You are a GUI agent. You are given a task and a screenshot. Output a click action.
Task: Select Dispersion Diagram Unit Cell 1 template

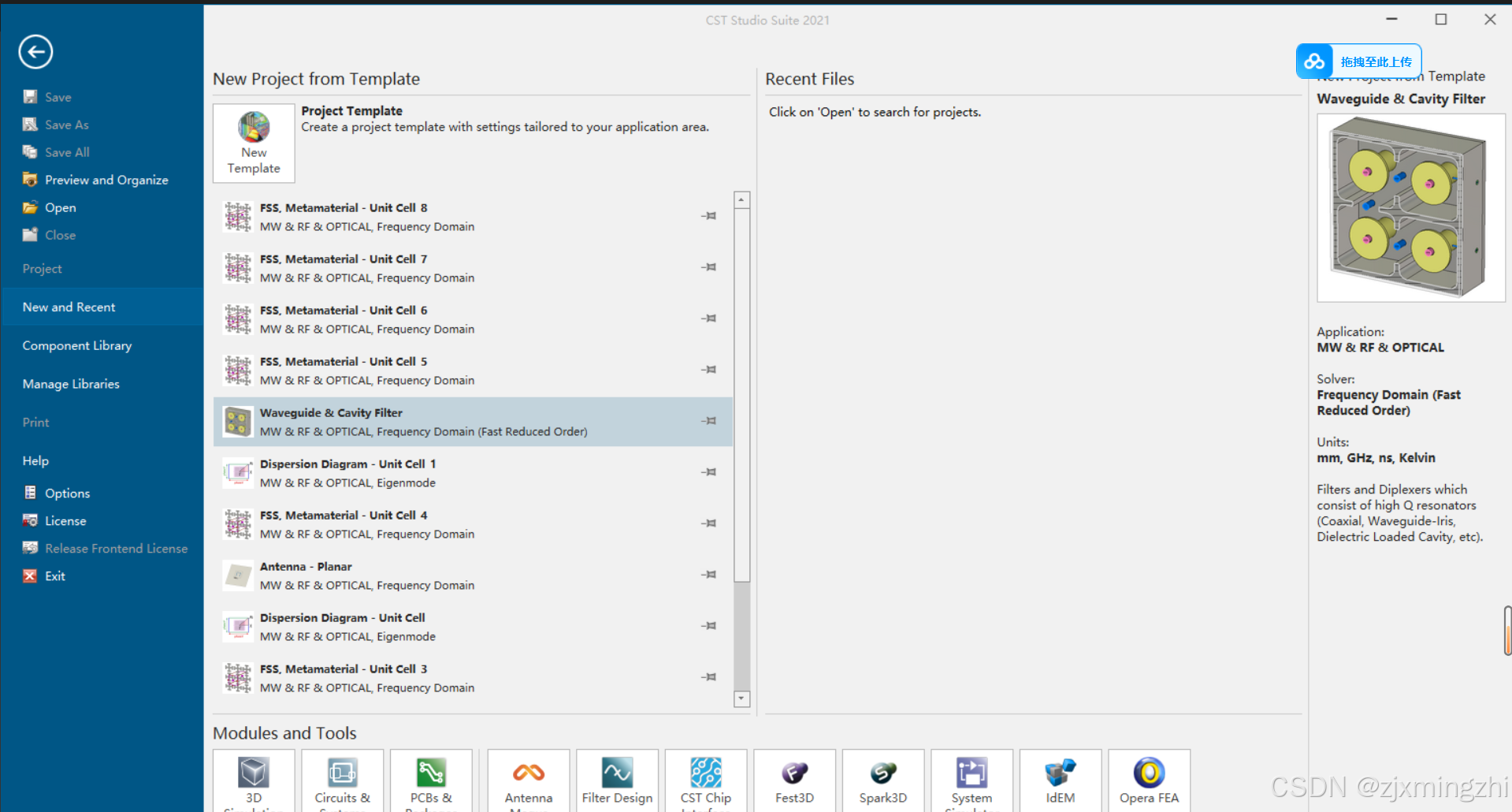(x=473, y=473)
